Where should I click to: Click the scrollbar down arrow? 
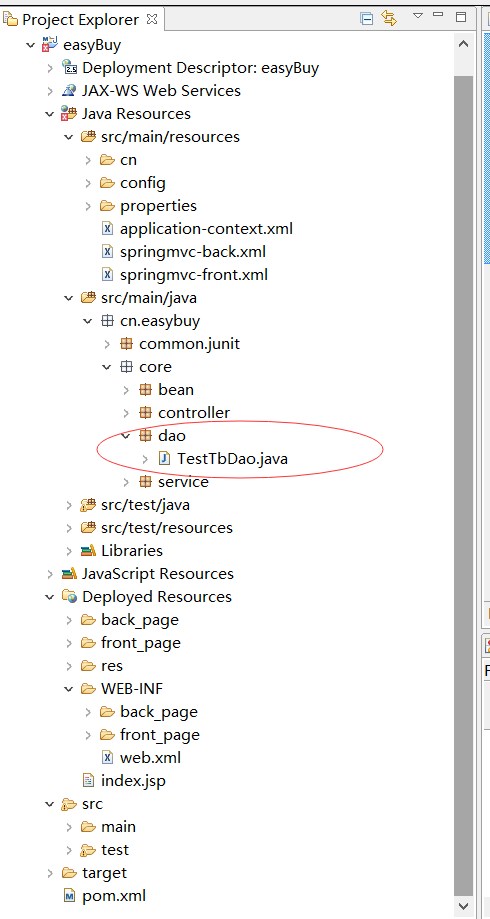pos(464,906)
